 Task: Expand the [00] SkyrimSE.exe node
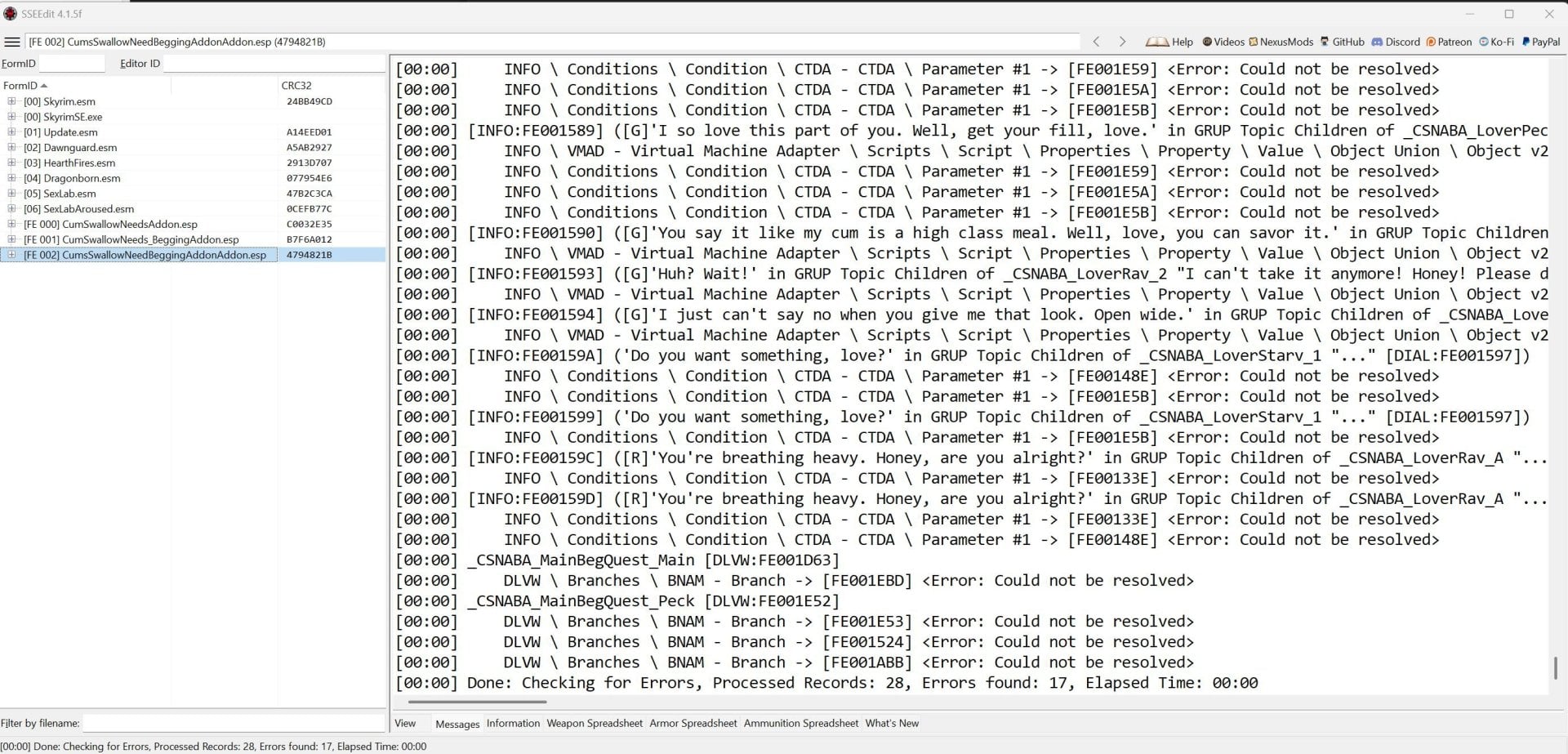[x=11, y=117]
